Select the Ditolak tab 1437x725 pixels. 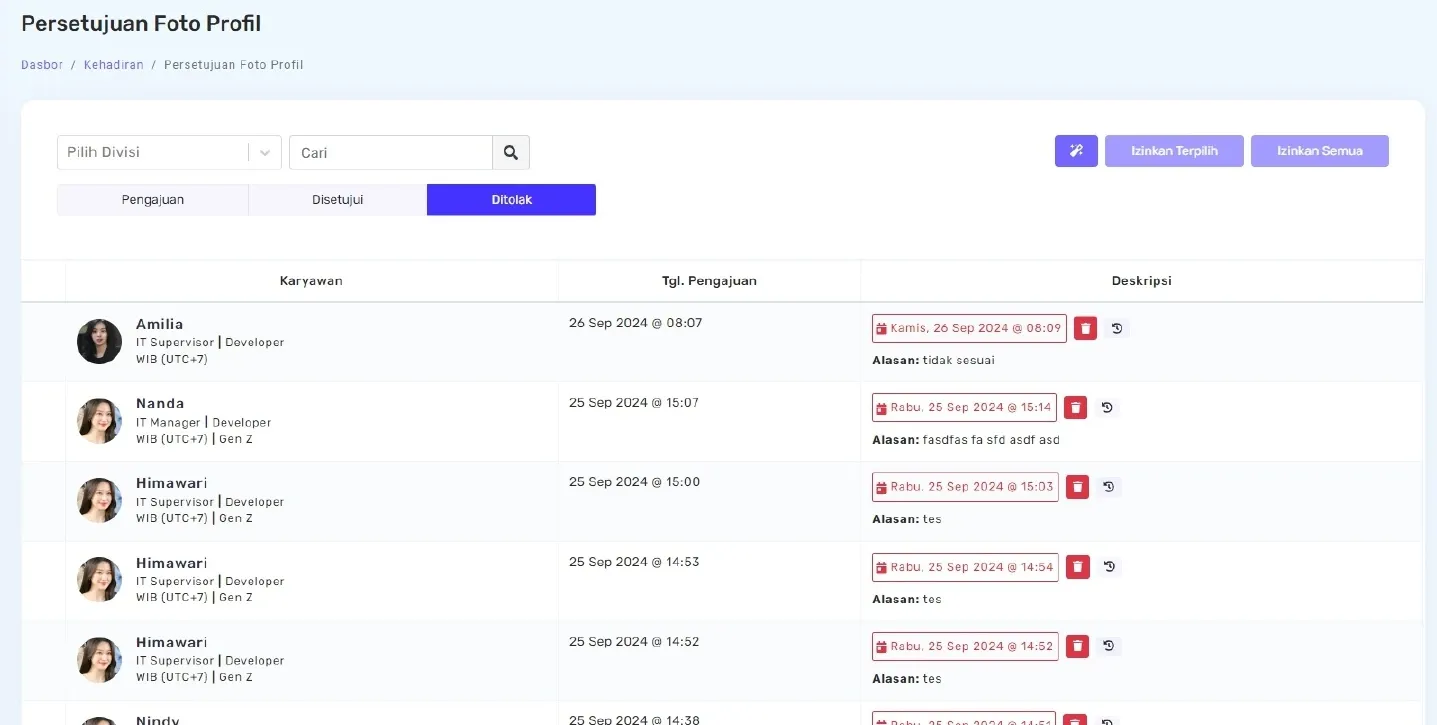(511, 200)
